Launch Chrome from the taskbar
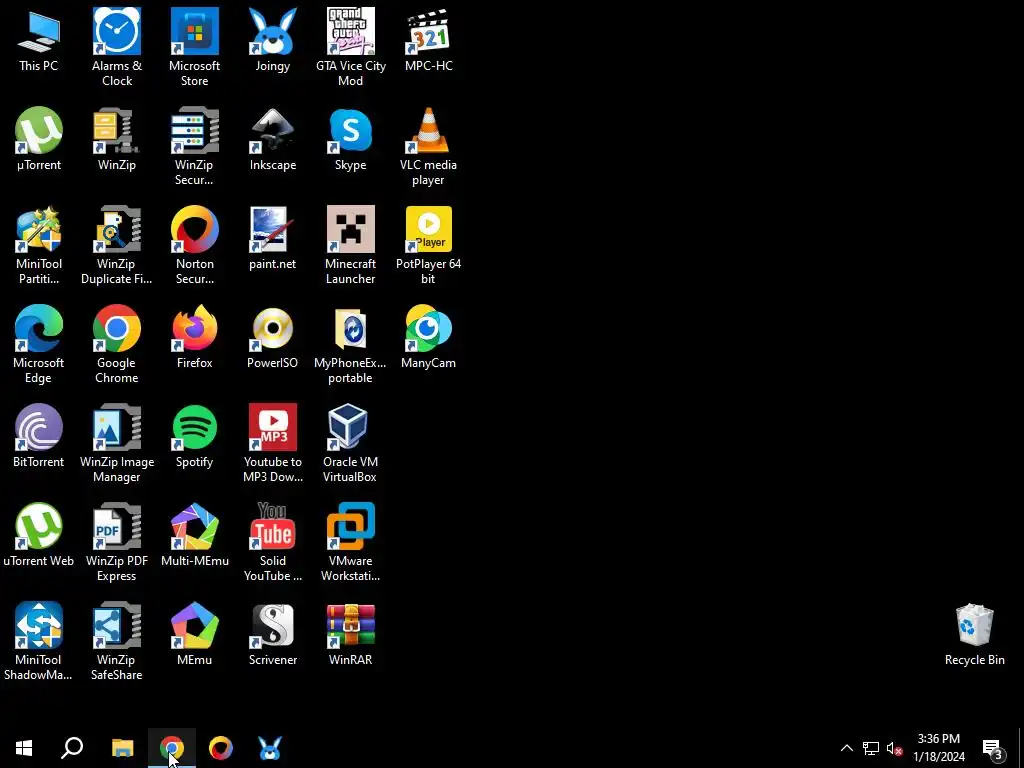Screen dimensions: 1024x768 click(172, 748)
